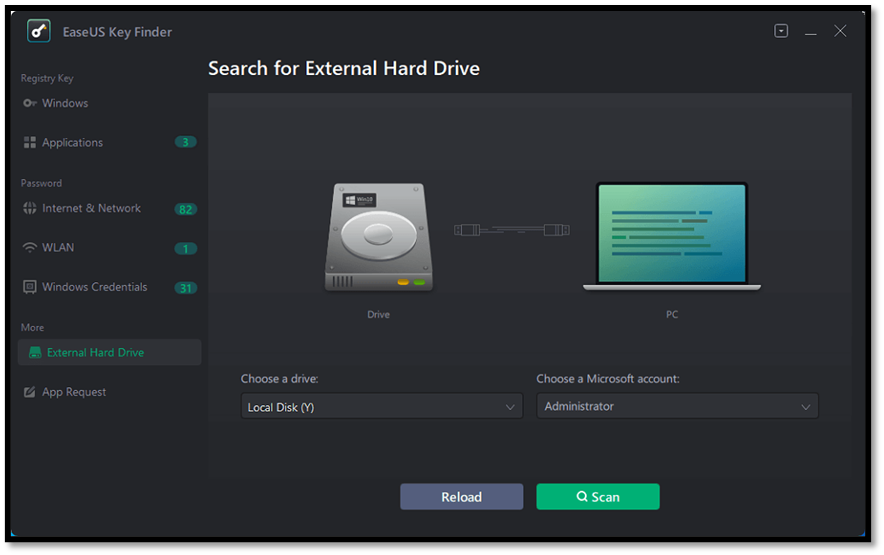Click the 'Password' sidebar heading
Screen dimensions: 884x555
pyautogui.click(x=41, y=183)
